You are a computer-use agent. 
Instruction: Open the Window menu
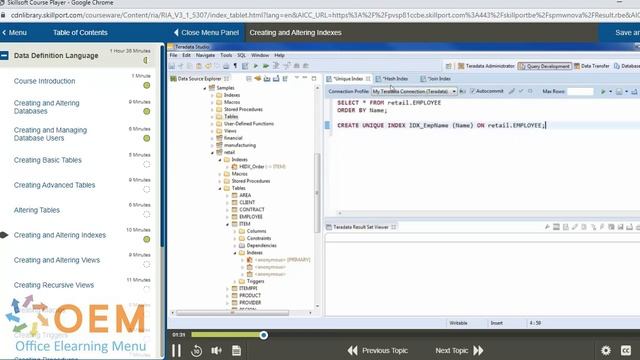point(260,55)
